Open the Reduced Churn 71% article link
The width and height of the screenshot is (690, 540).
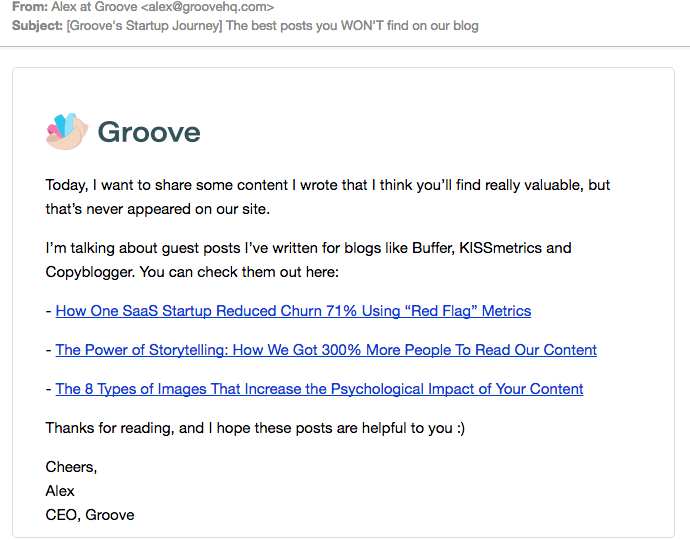point(293,311)
